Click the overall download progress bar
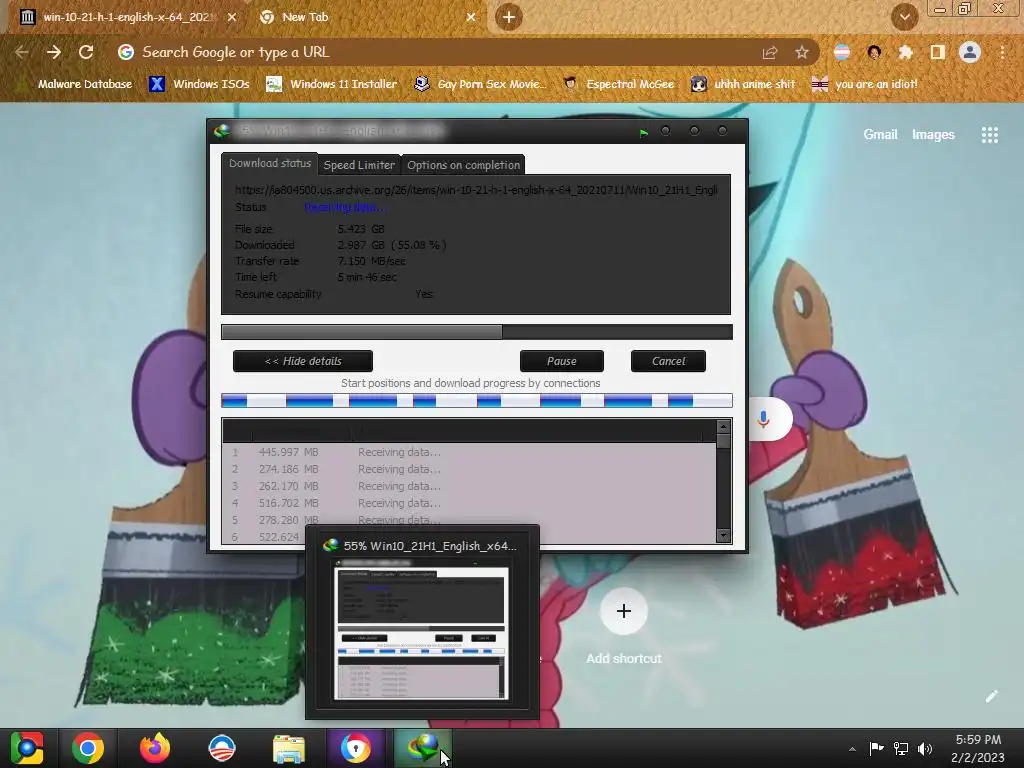 (477, 332)
